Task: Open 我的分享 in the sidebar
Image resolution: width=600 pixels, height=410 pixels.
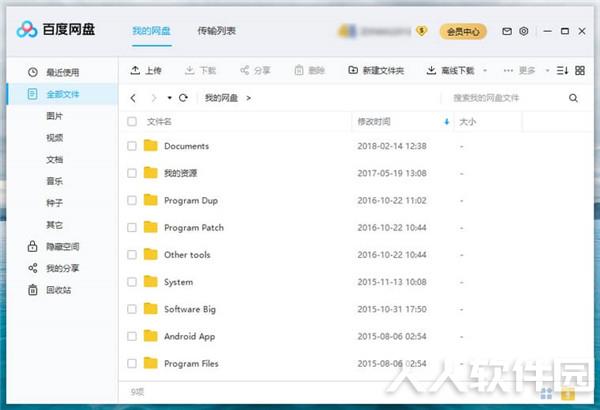Action: (x=54, y=268)
